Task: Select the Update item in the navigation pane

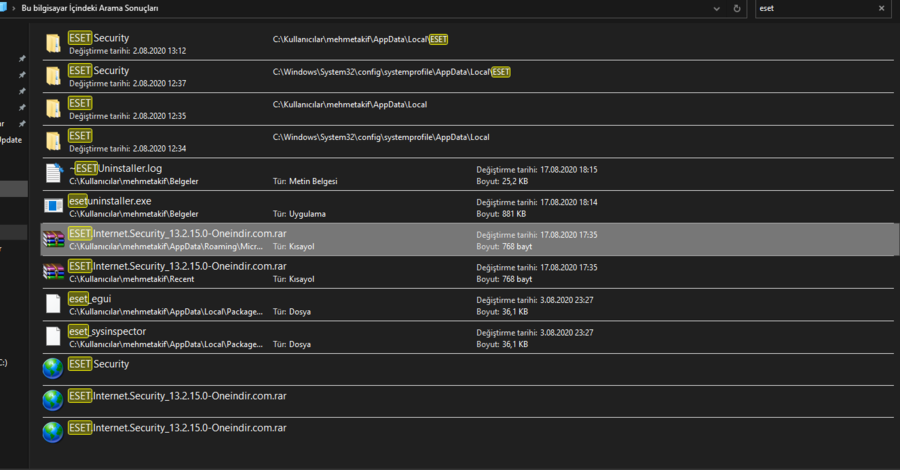Action: [x=11, y=140]
